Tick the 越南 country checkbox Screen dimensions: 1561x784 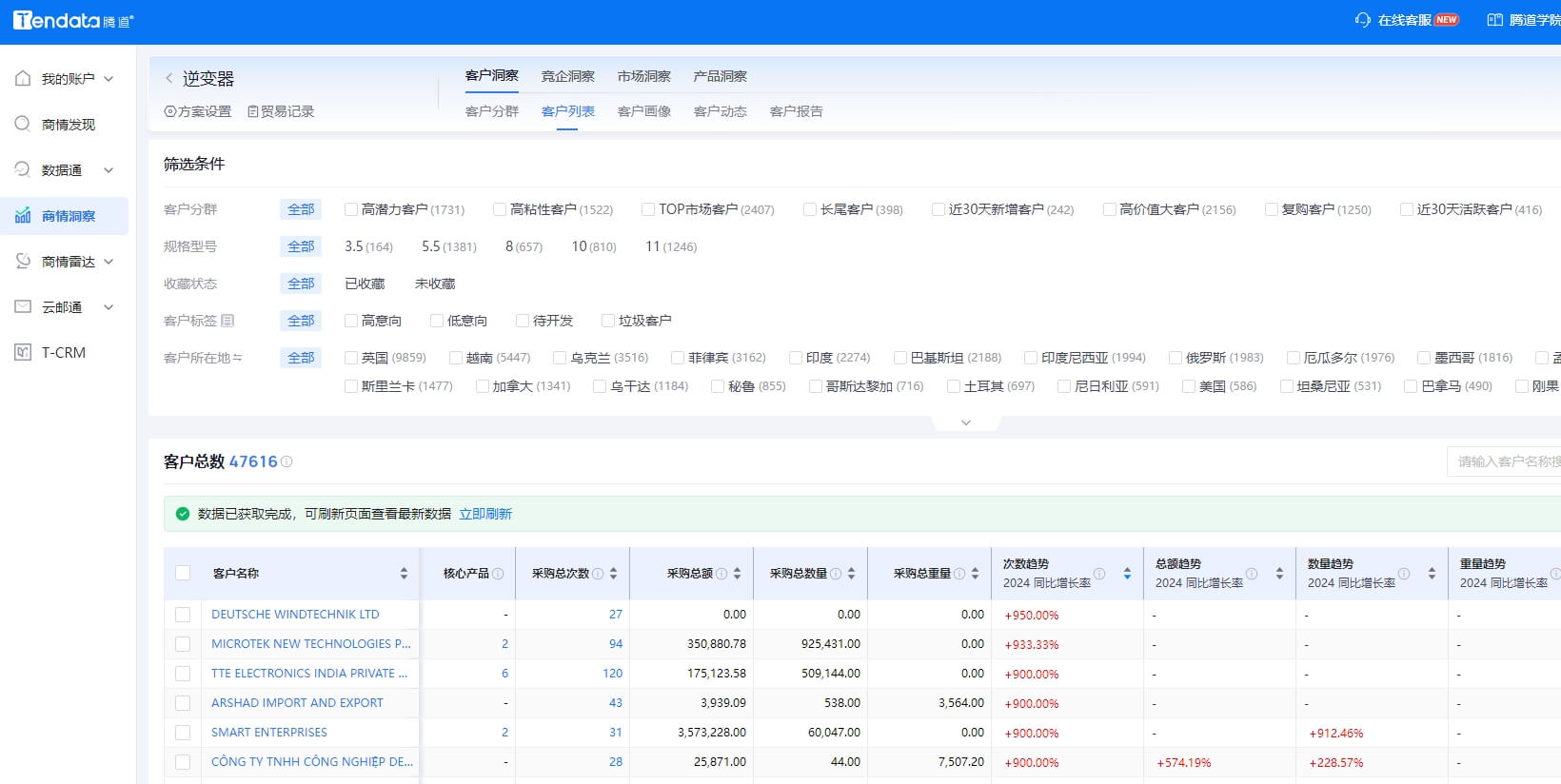click(x=456, y=358)
